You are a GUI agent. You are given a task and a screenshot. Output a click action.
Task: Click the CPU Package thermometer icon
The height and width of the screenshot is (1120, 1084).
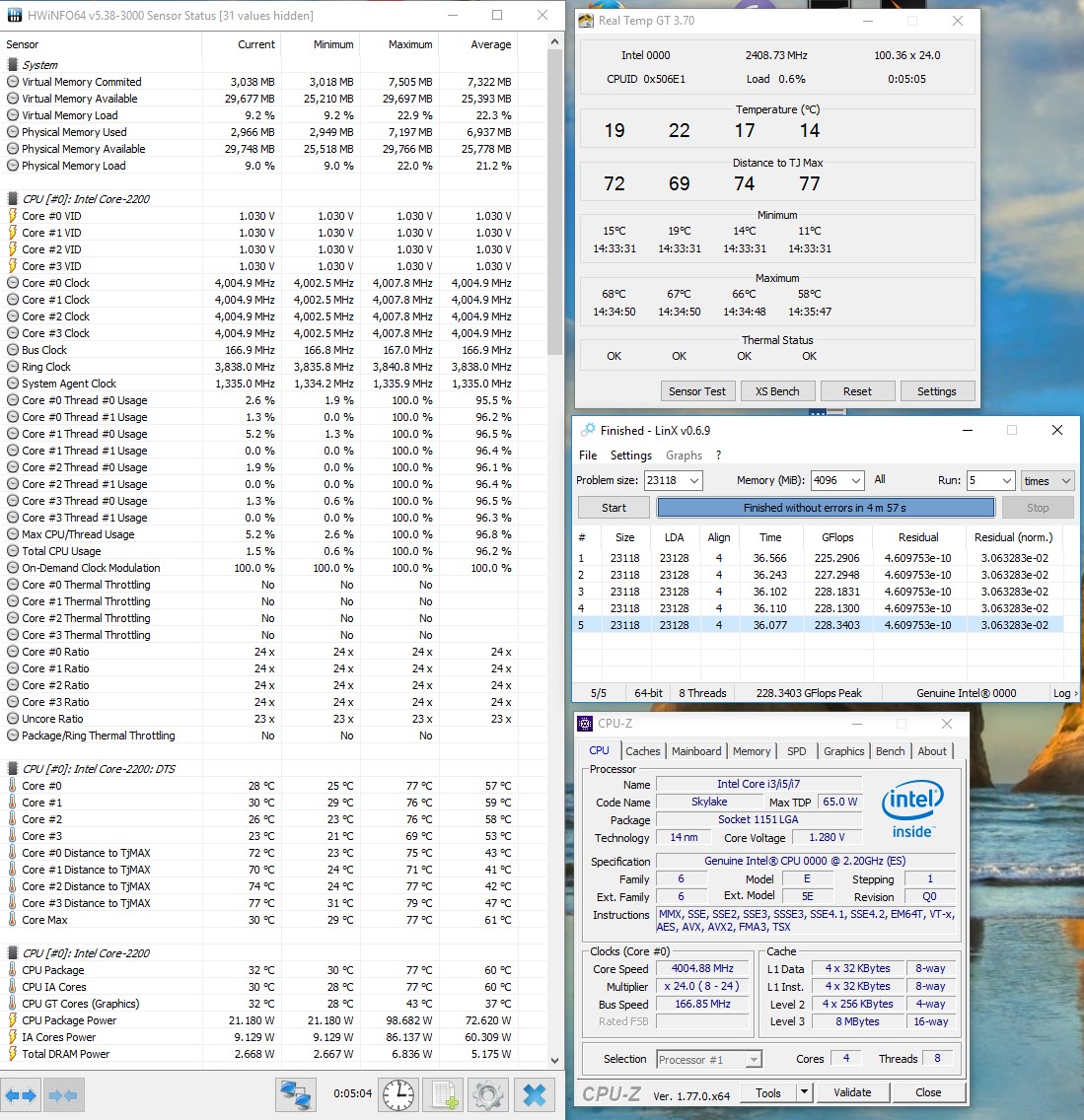point(12,970)
